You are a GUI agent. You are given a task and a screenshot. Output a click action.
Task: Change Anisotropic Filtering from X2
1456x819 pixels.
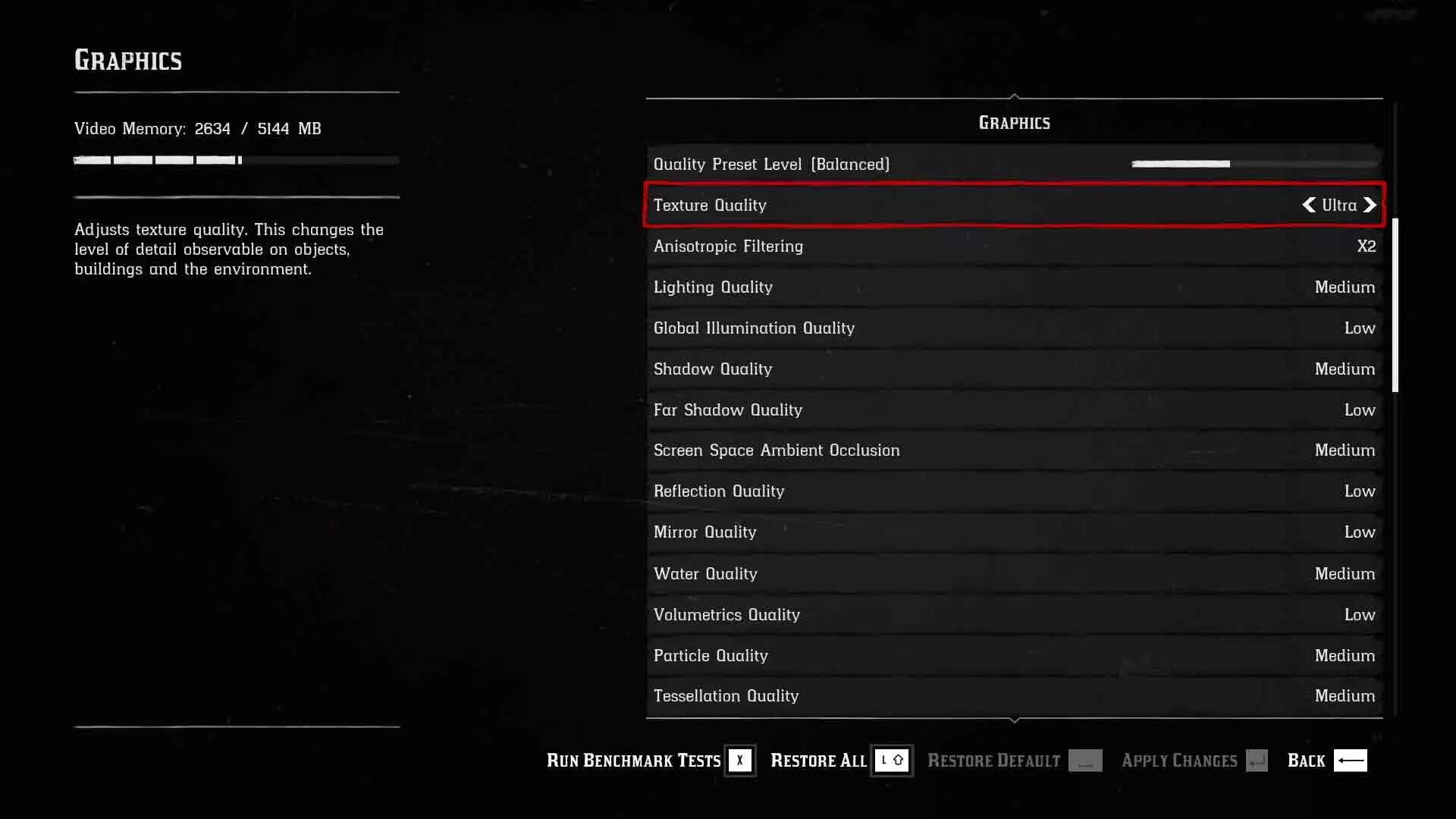1366,245
